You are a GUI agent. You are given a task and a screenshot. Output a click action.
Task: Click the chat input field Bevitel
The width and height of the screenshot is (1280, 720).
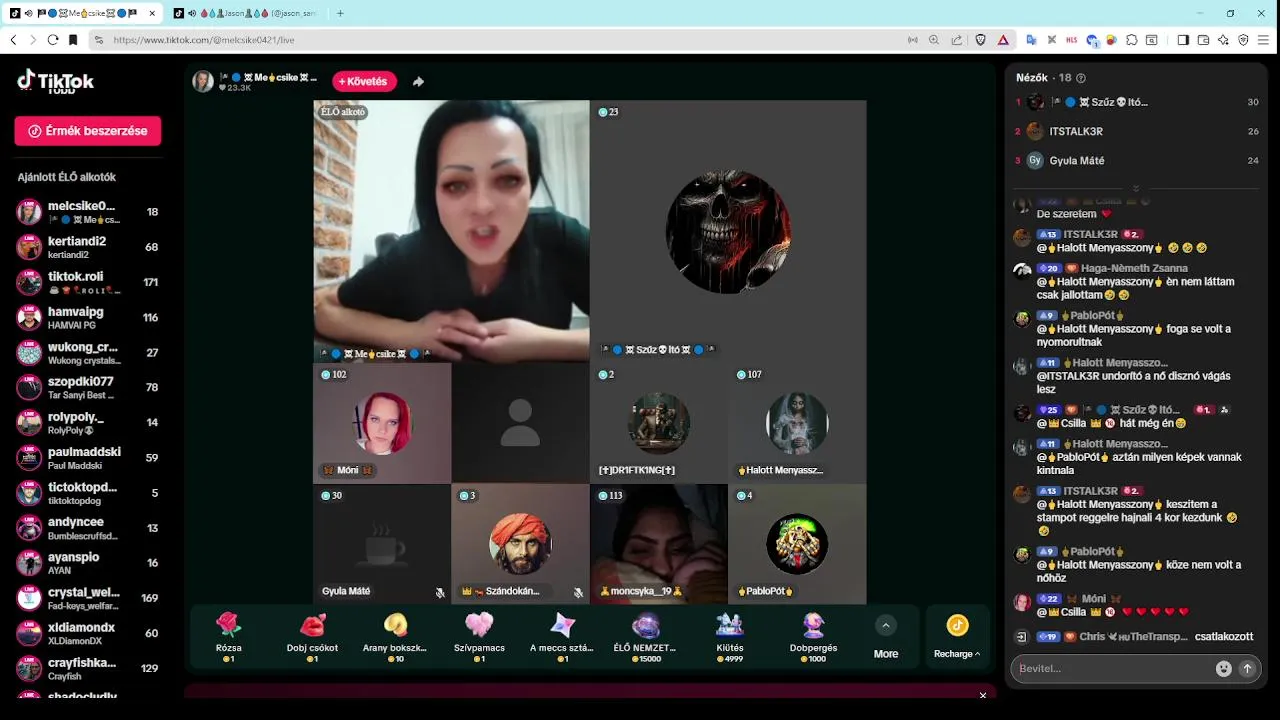click(x=1110, y=668)
